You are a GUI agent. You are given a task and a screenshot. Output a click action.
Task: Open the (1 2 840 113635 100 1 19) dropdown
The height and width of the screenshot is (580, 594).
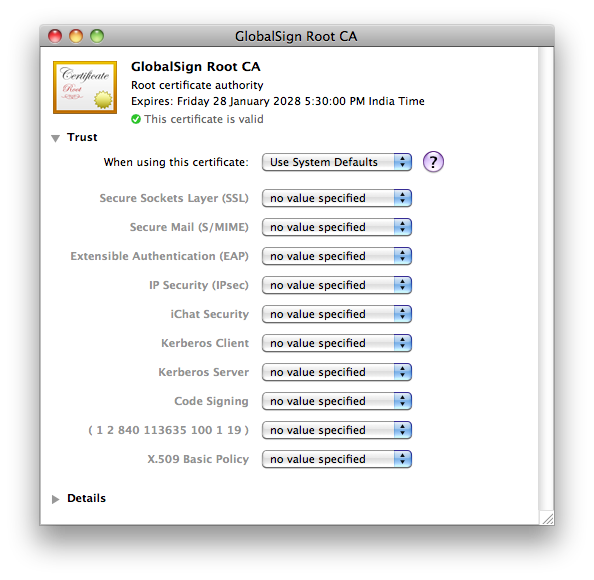336,430
